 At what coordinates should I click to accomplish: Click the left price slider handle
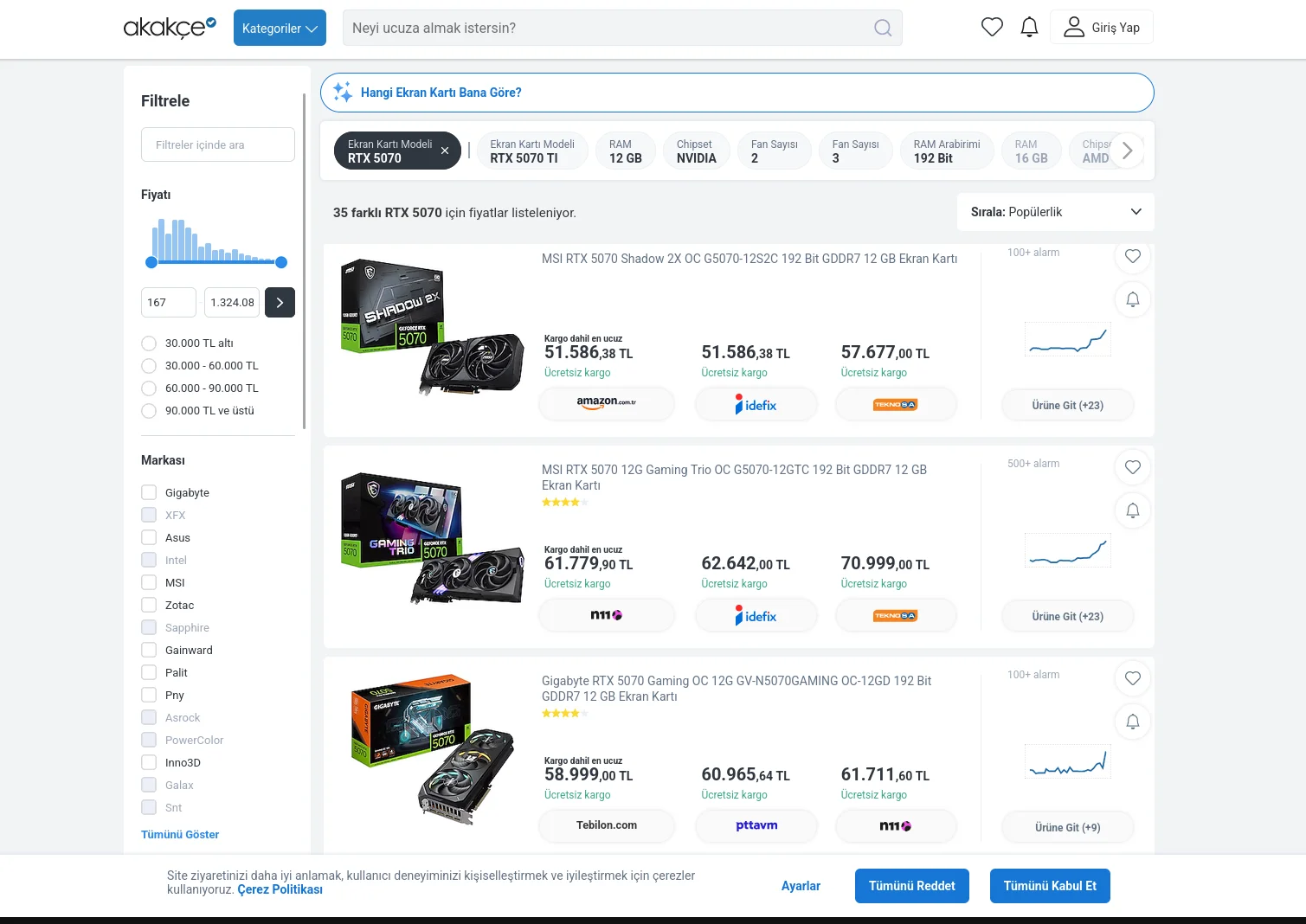coord(151,262)
